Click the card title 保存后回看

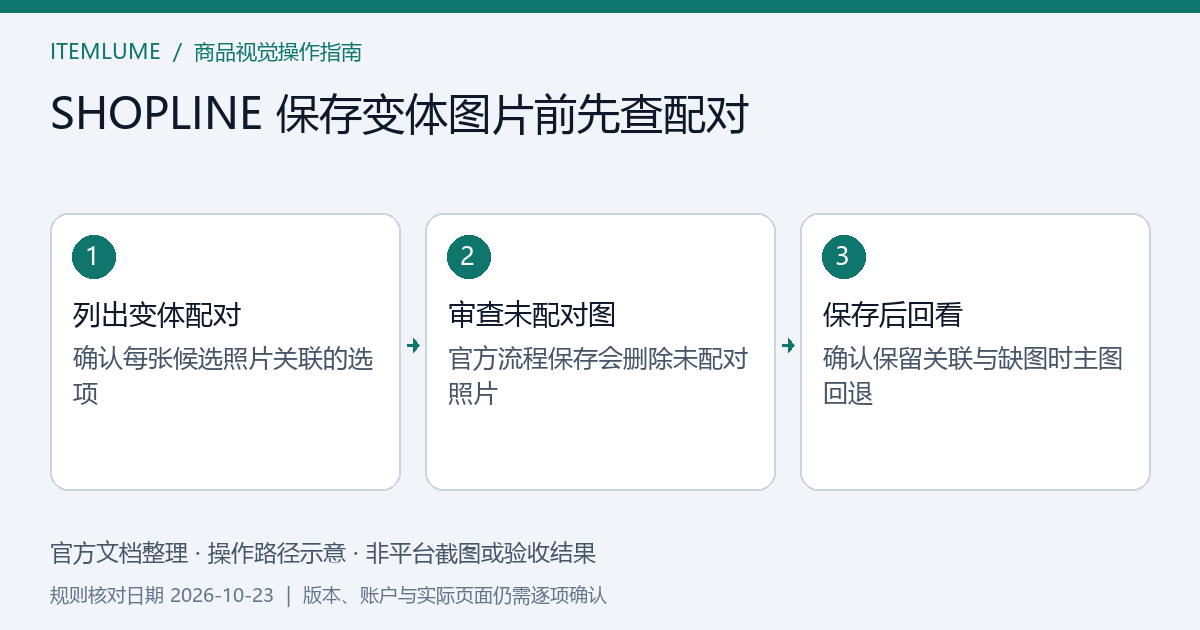click(x=892, y=315)
